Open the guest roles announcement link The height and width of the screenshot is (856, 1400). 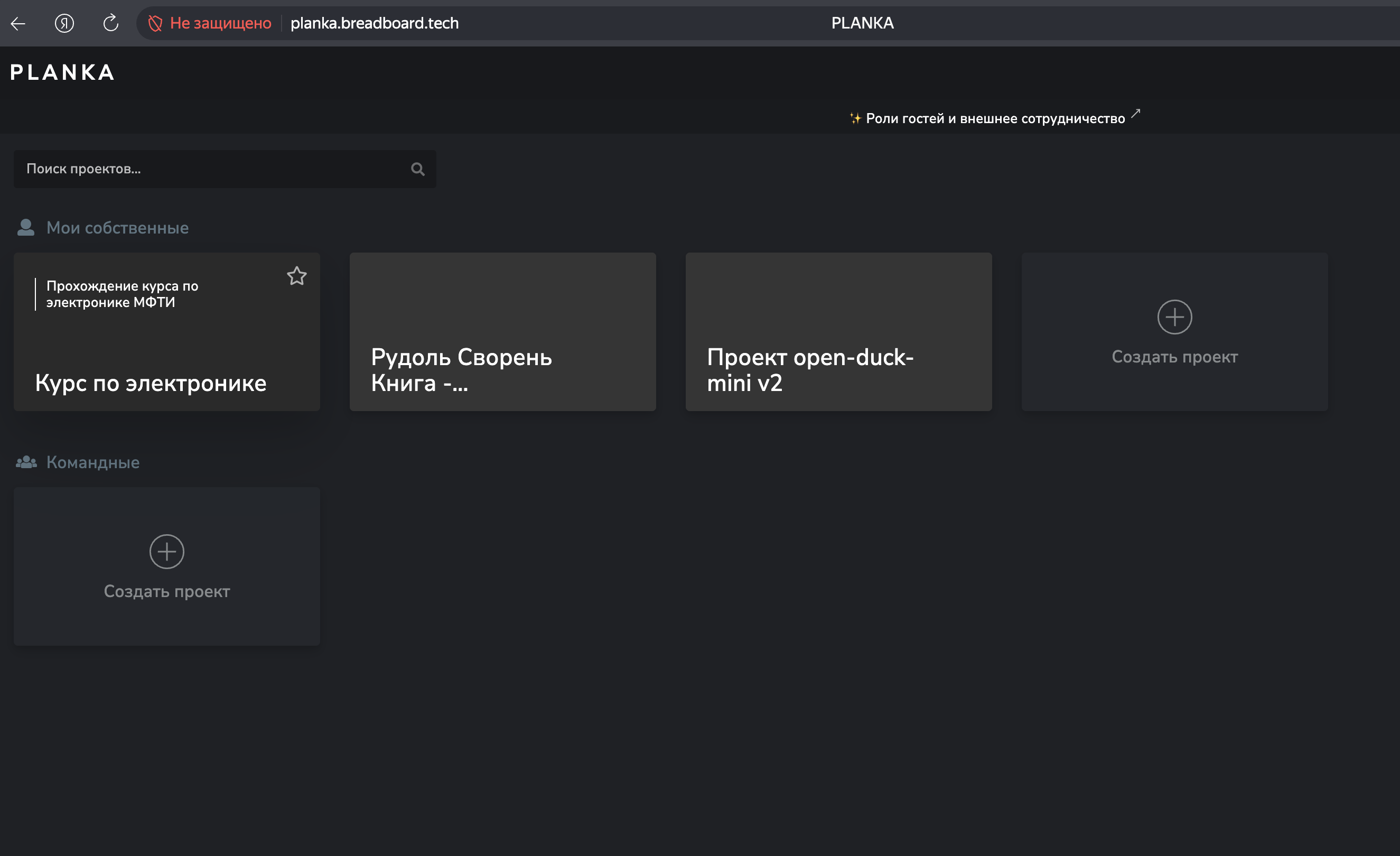coord(994,118)
